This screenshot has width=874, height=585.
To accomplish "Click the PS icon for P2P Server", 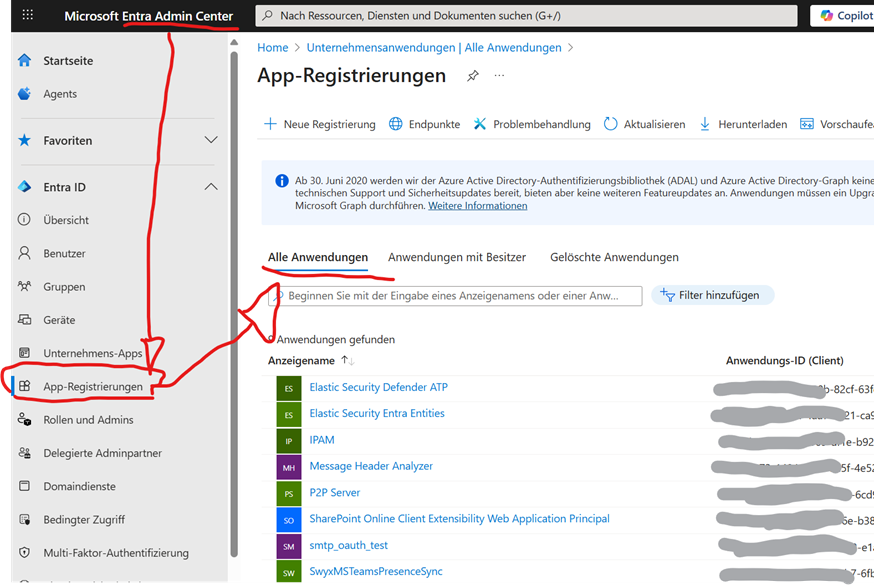I will point(289,494).
